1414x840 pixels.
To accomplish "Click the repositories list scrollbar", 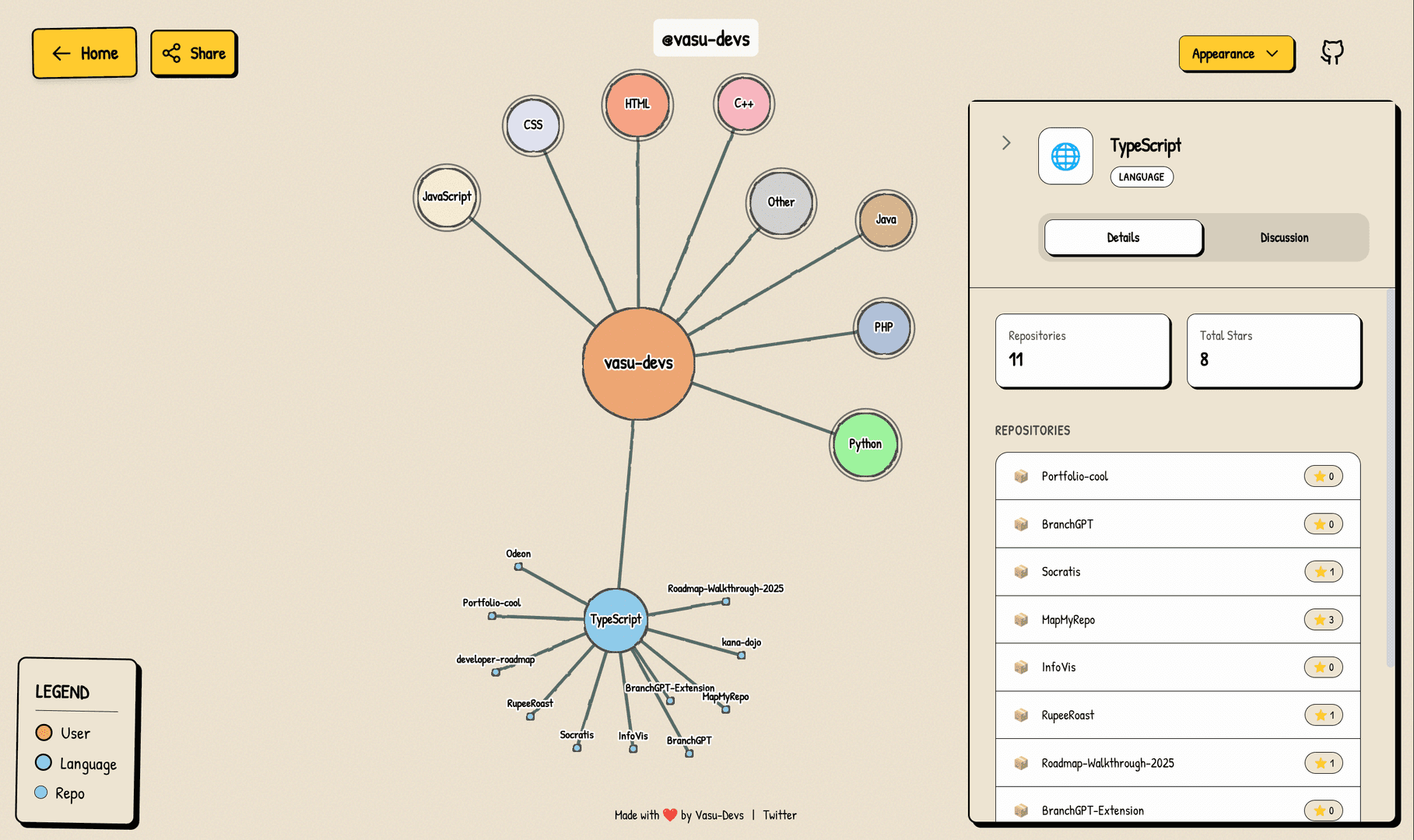I will (x=1390, y=474).
